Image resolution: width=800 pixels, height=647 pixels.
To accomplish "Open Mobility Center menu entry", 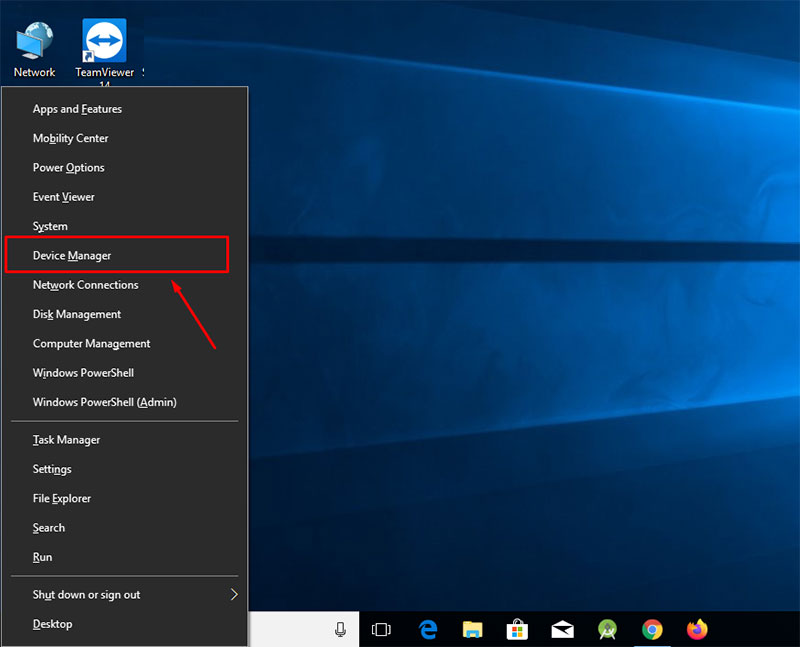I will pyautogui.click(x=124, y=138).
